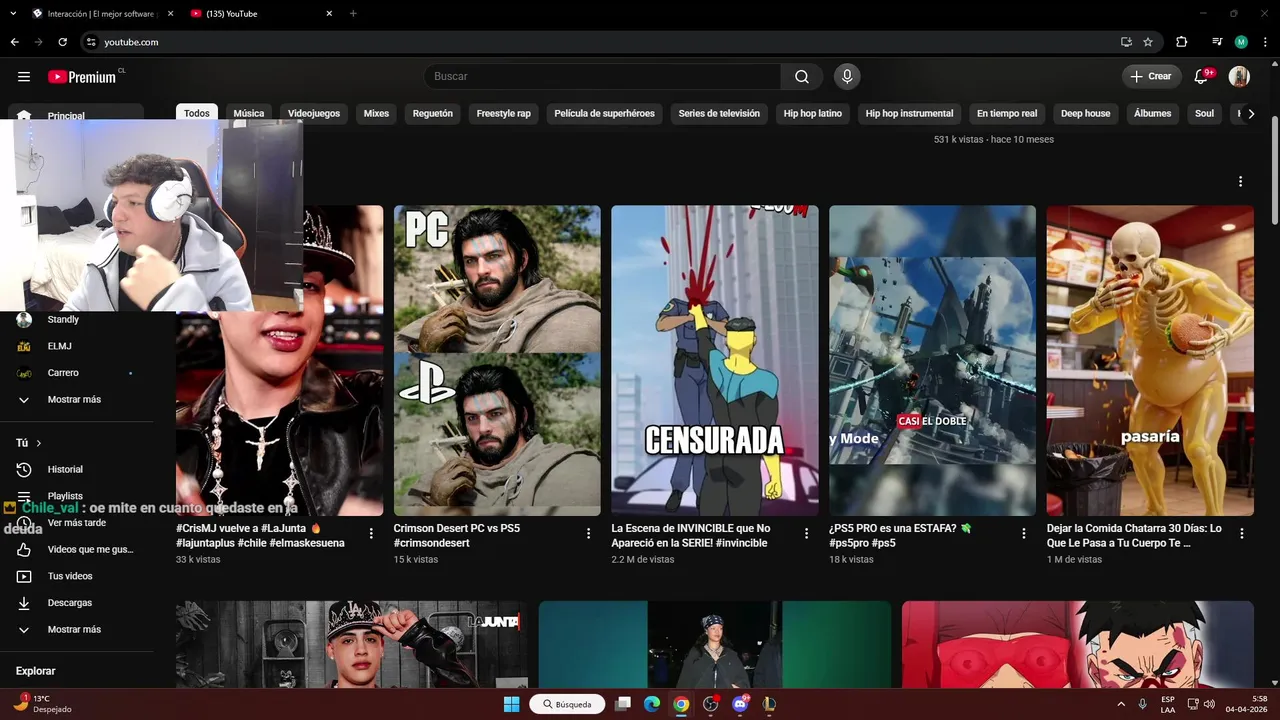
Task: Click title '¿PS5 PRO es una ESTAFA?'
Action: [x=900, y=535]
